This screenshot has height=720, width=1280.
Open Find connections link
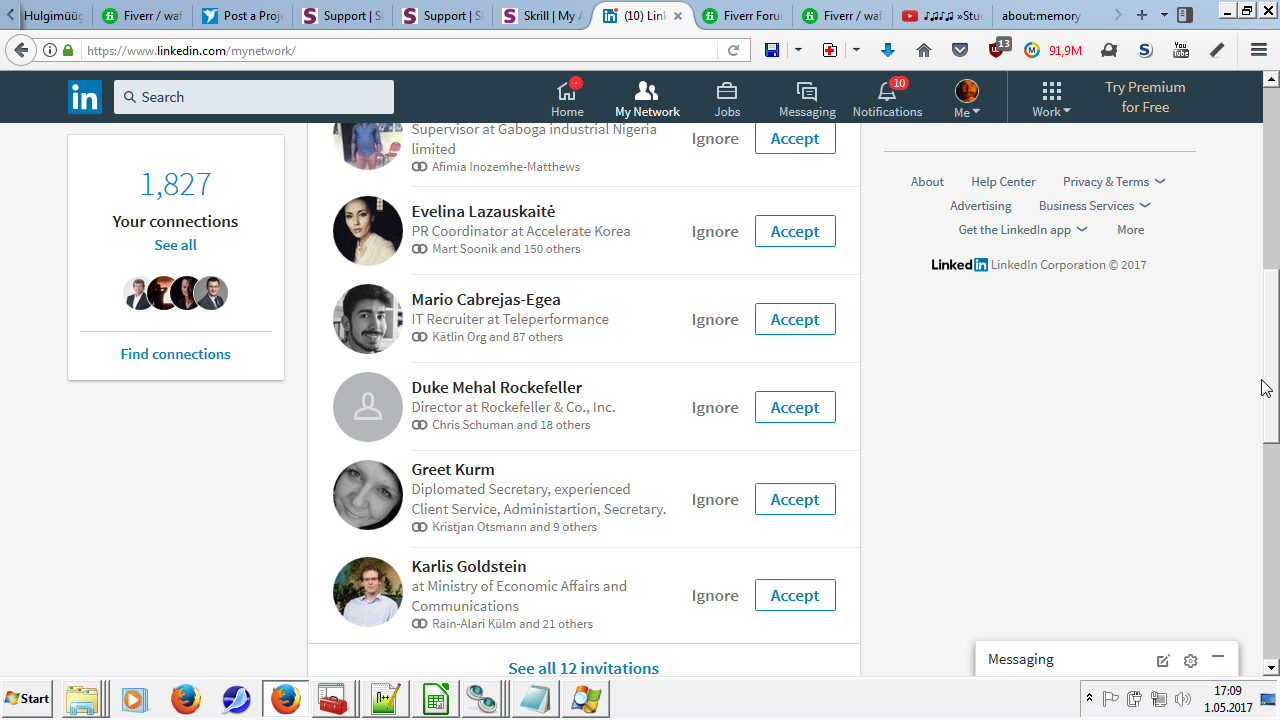176,354
